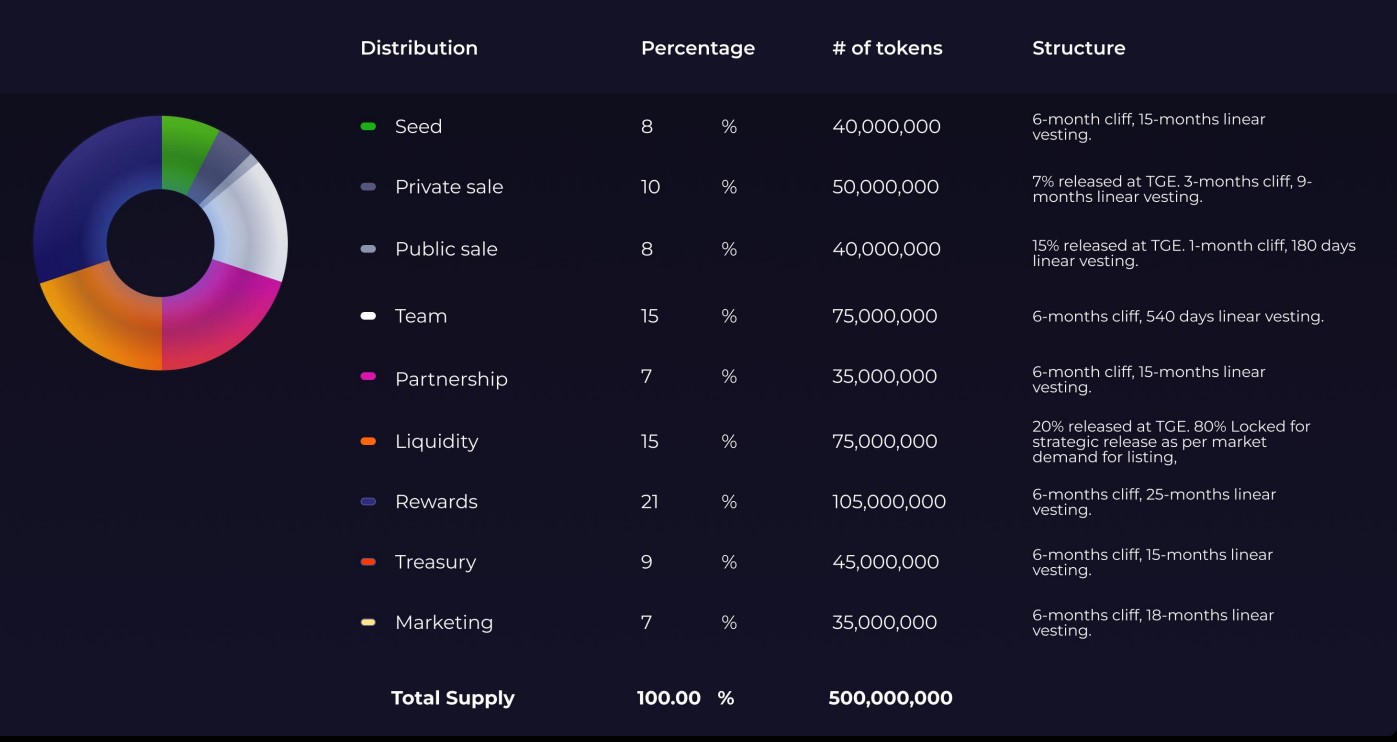Click the Public sale legend marker
The width and height of the screenshot is (1397, 742).
369,249
